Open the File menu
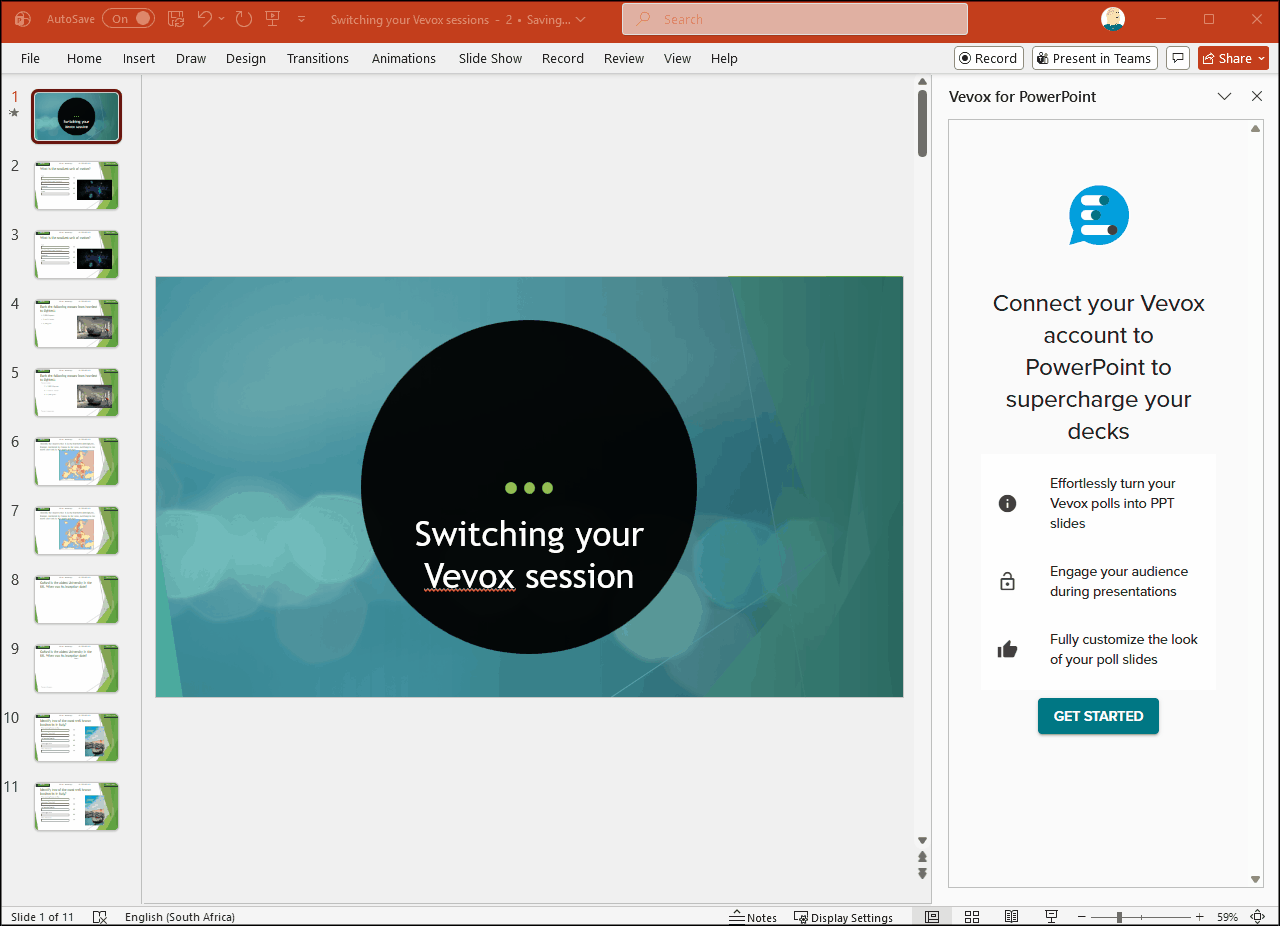This screenshot has height=926, width=1280. click(x=30, y=58)
